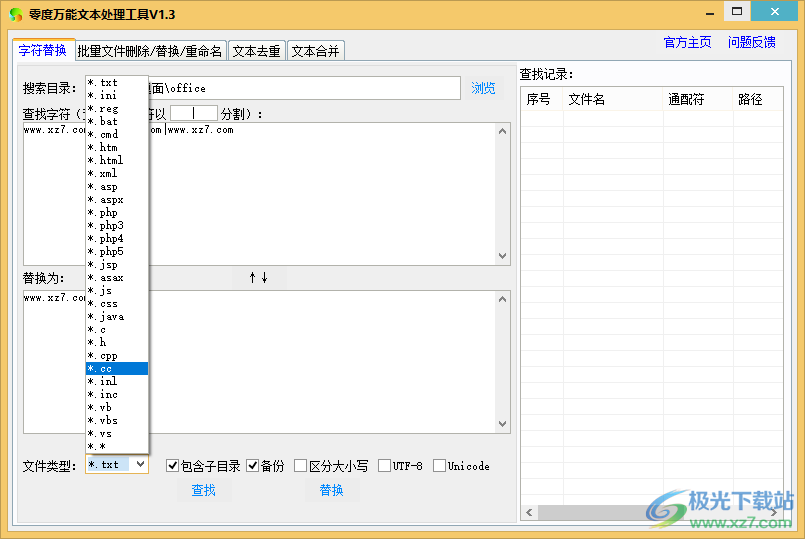The height and width of the screenshot is (539, 805).
Task: Select the *.php3 list entry
Action: [117, 225]
